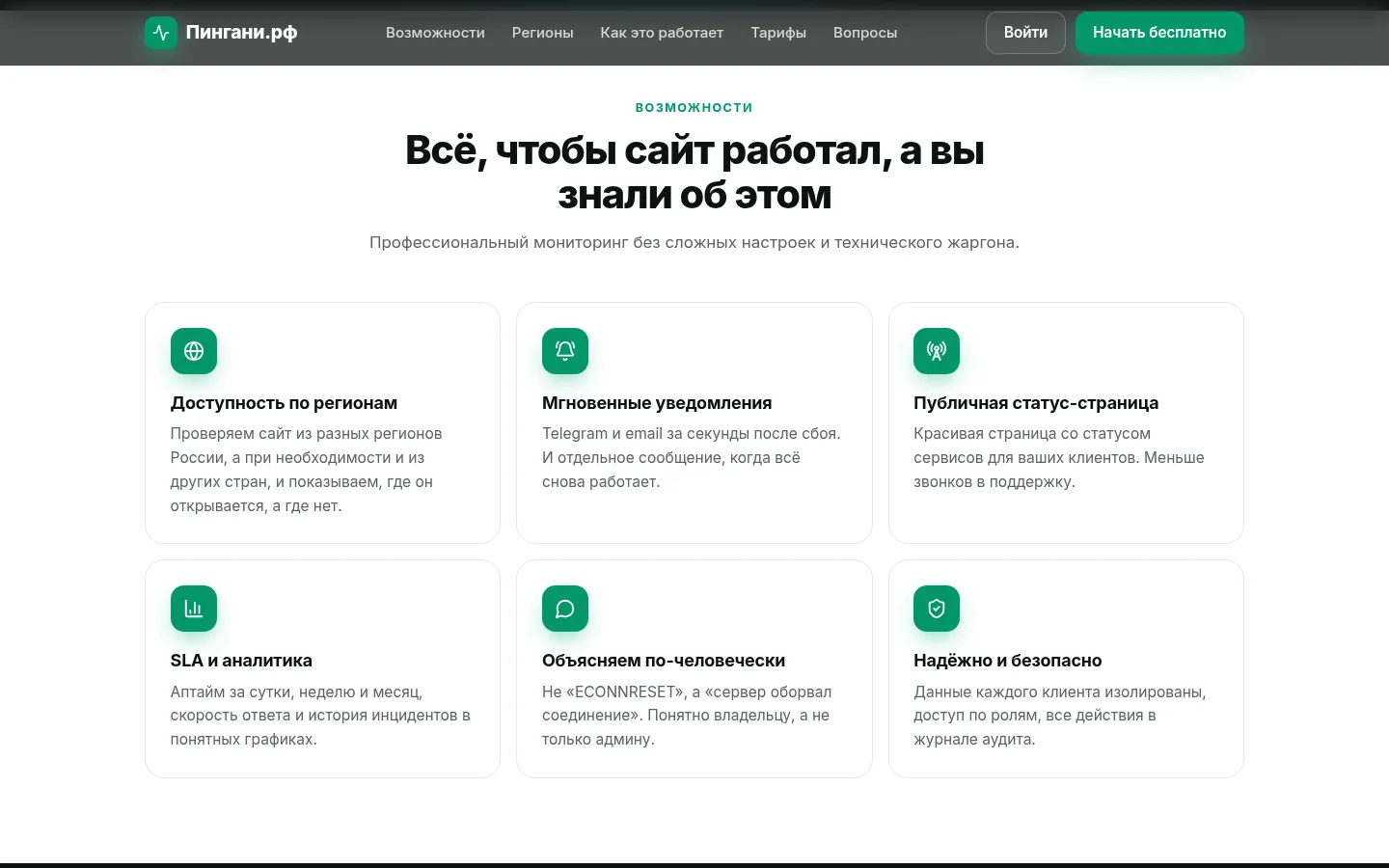The height and width of the screenshot is (868, 1389).
Task: Select the Мгновенные уведомления title
Action: 657,403
